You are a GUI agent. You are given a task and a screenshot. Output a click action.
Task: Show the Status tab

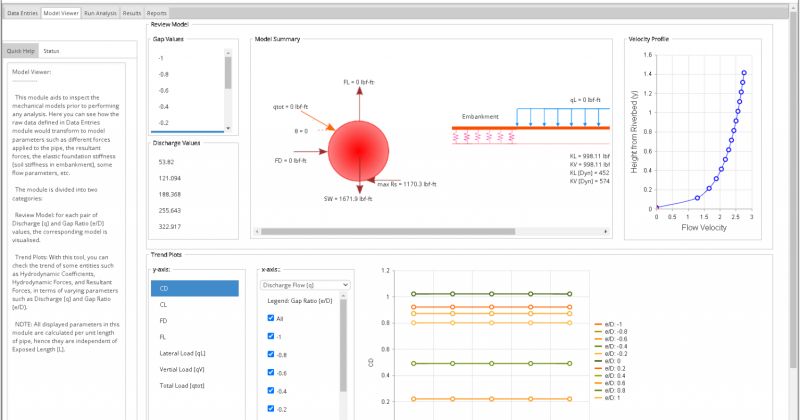click(x=51, y=51)
